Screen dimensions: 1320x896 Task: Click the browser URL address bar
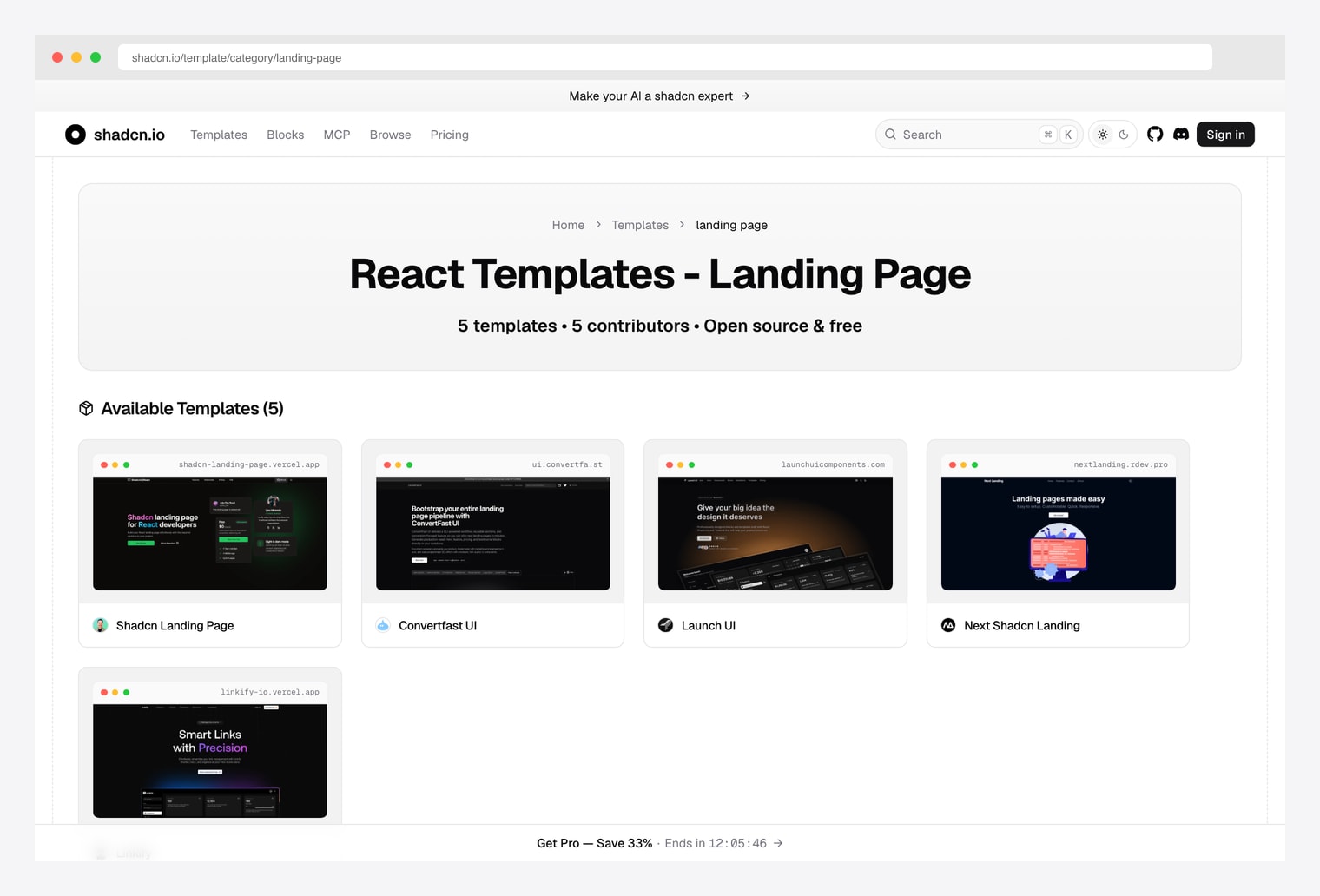(x=665, y=57)
